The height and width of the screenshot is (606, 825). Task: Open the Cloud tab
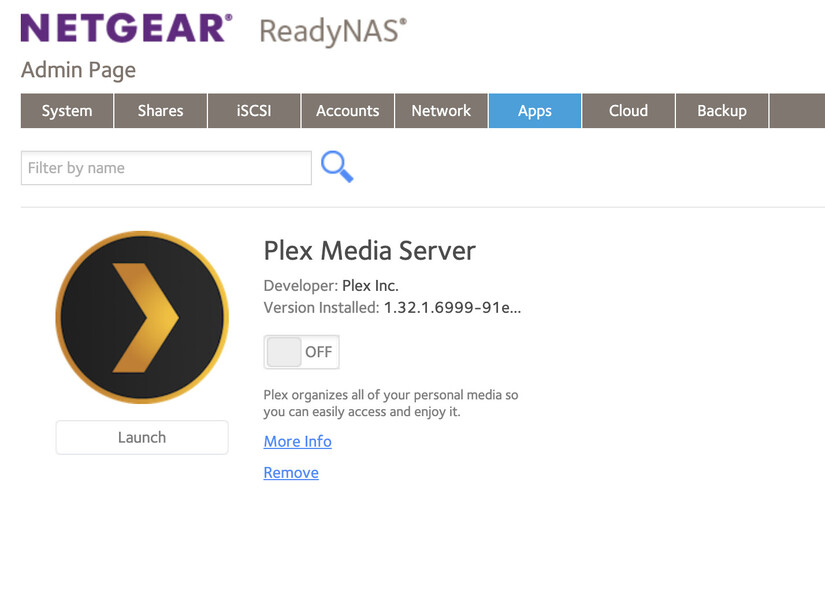pyautogui.click(x=629, y=111)
